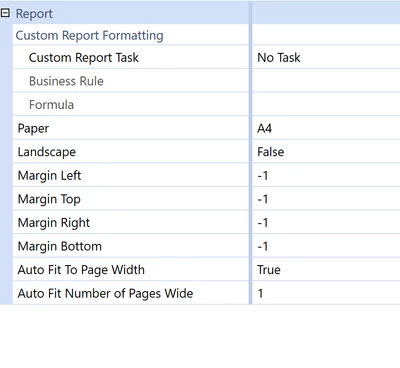
Task: Click the empty Formula value field
Action: 326,105
